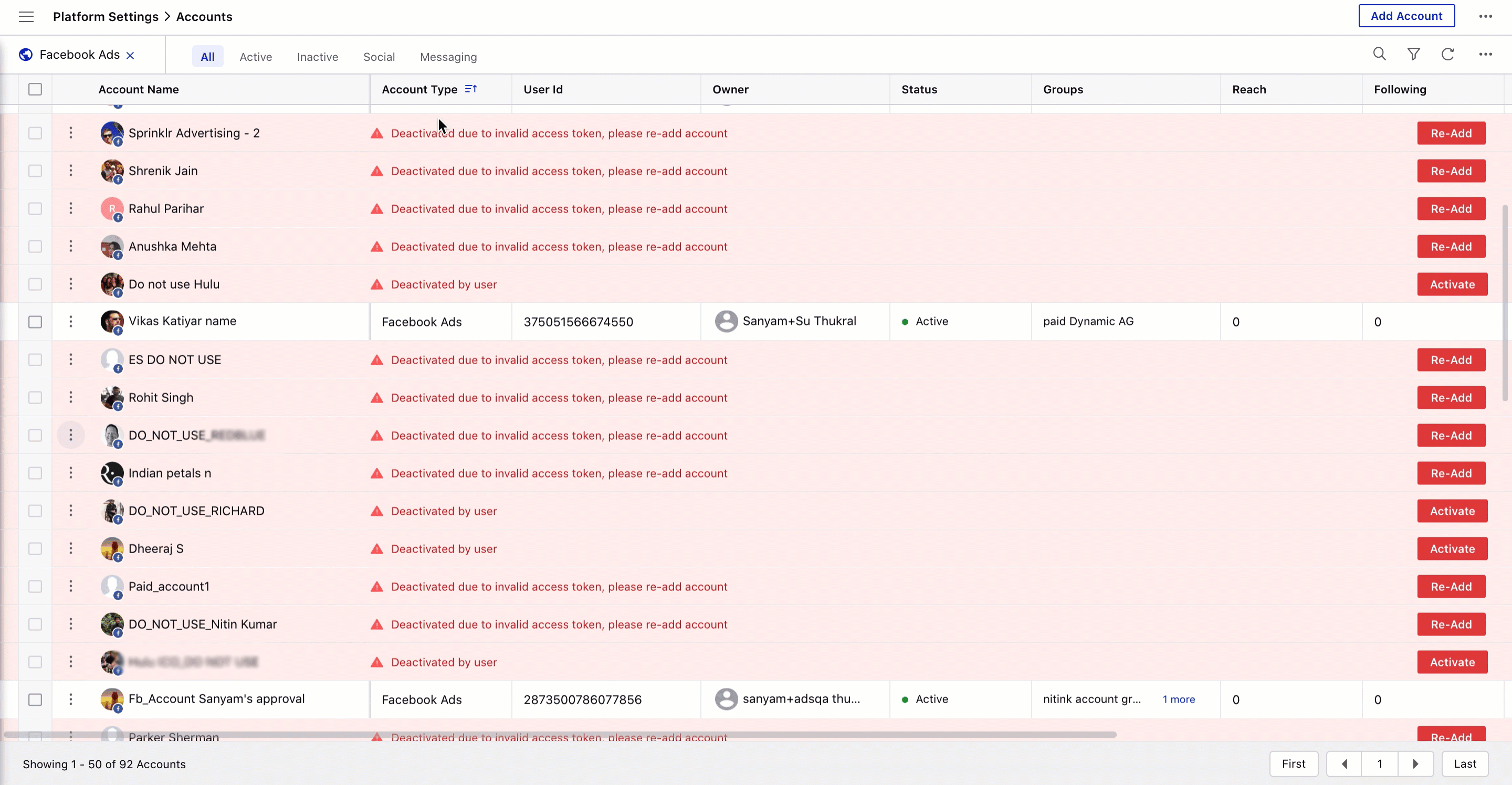This screenshot has width=1512, height=785.
Task: Click the Platform Settings breadcrumb dropdown
Action: 105,16
